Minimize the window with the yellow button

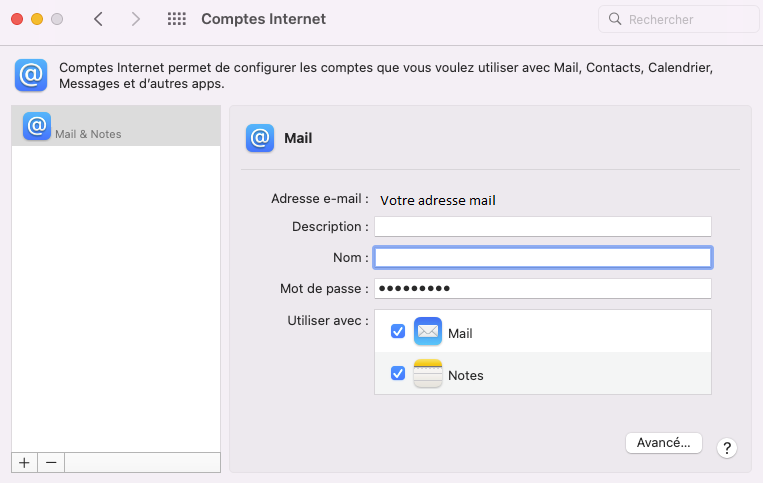37,19
